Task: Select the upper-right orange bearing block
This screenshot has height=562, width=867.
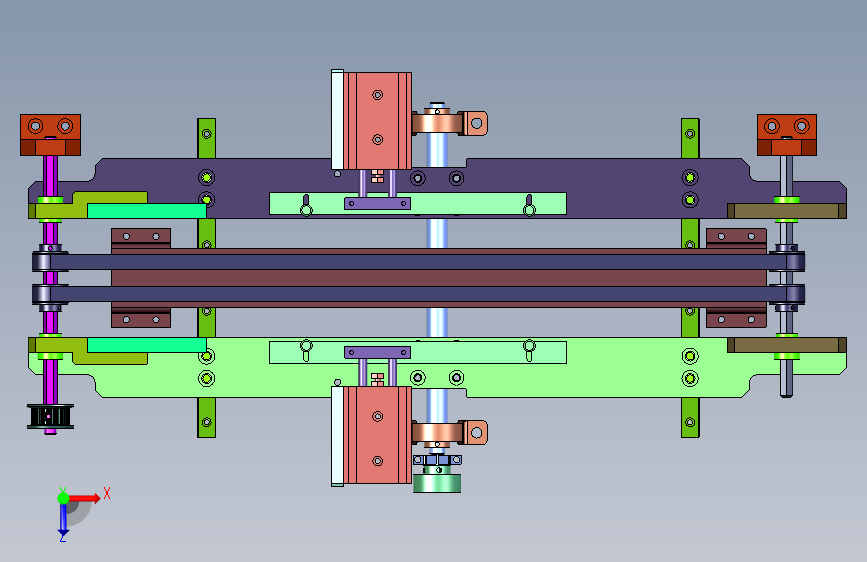Action: 787,135
